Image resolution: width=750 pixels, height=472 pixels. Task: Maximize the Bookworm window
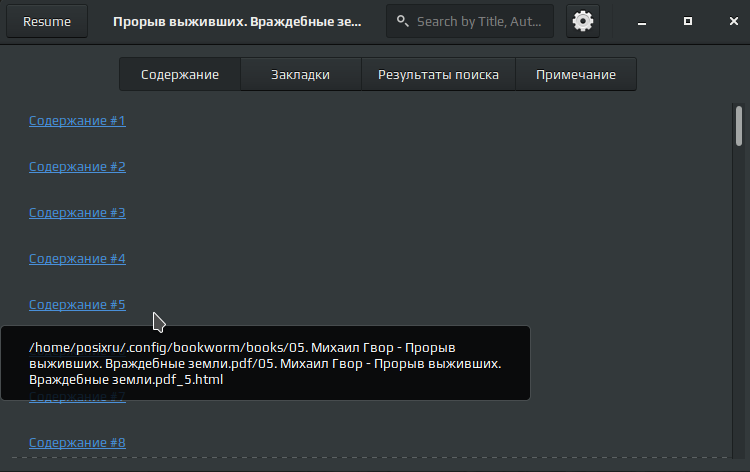coord(688,21)
